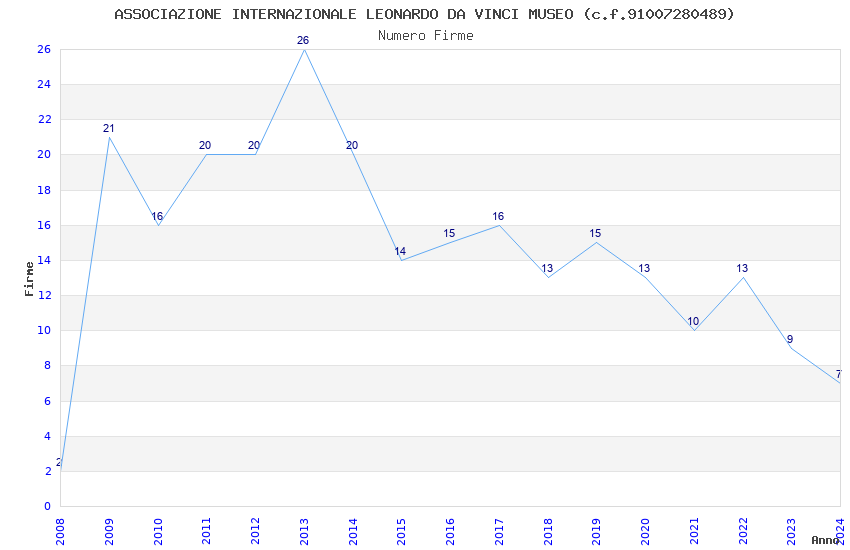Click the data label 20 above 2014

tap(352, 145)
